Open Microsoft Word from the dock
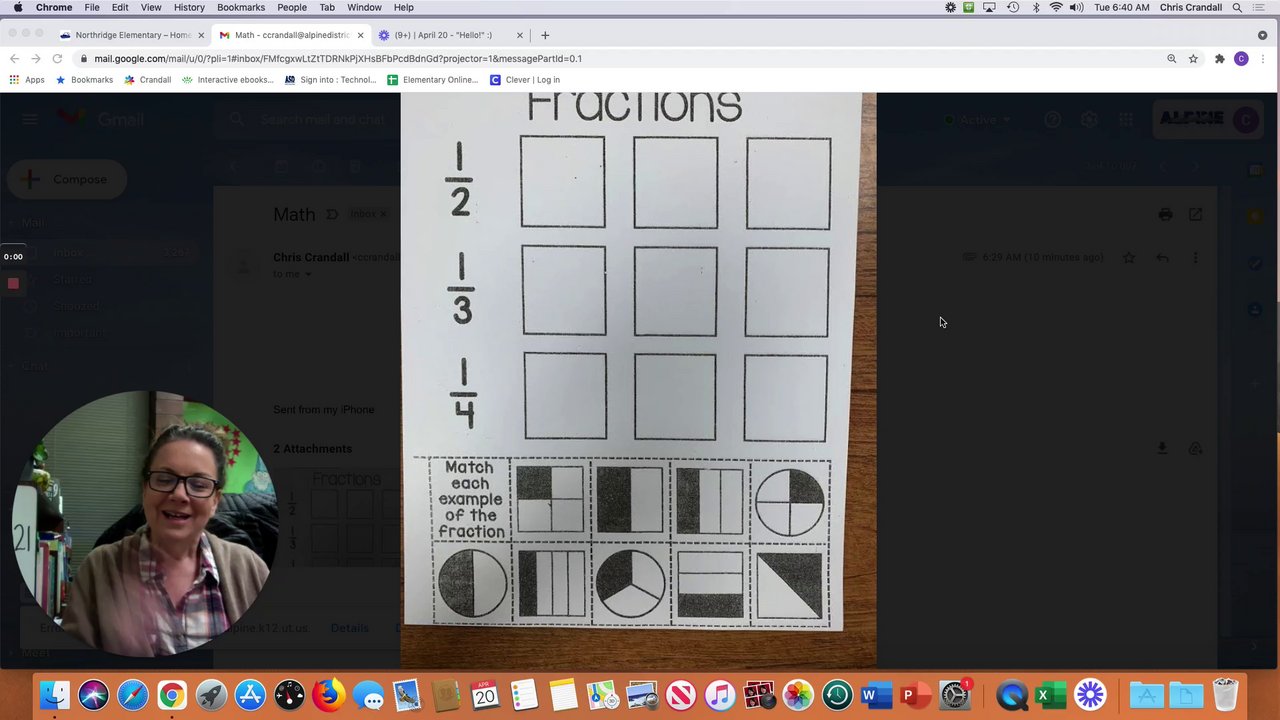The height and width of the screenshot is (720, 1280). click(876, 695)
